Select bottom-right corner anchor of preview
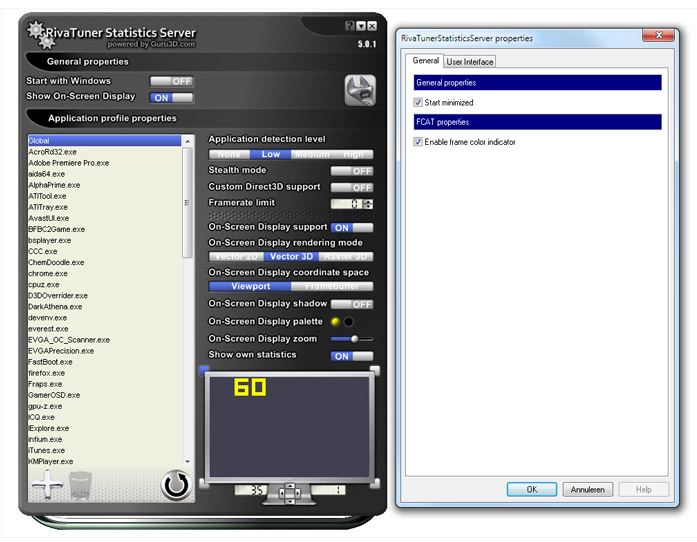697x542 pixels. [375, 483]
